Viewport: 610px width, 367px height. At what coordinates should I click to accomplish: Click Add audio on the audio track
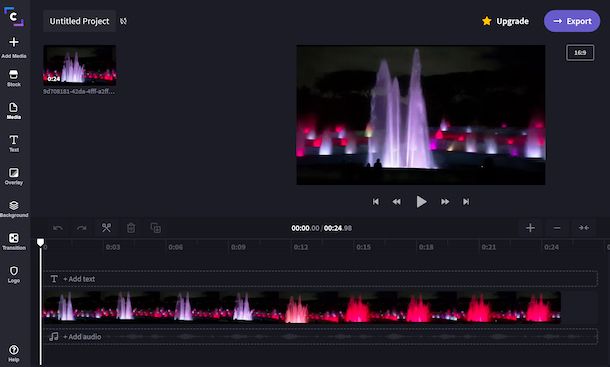pos(82,337)
